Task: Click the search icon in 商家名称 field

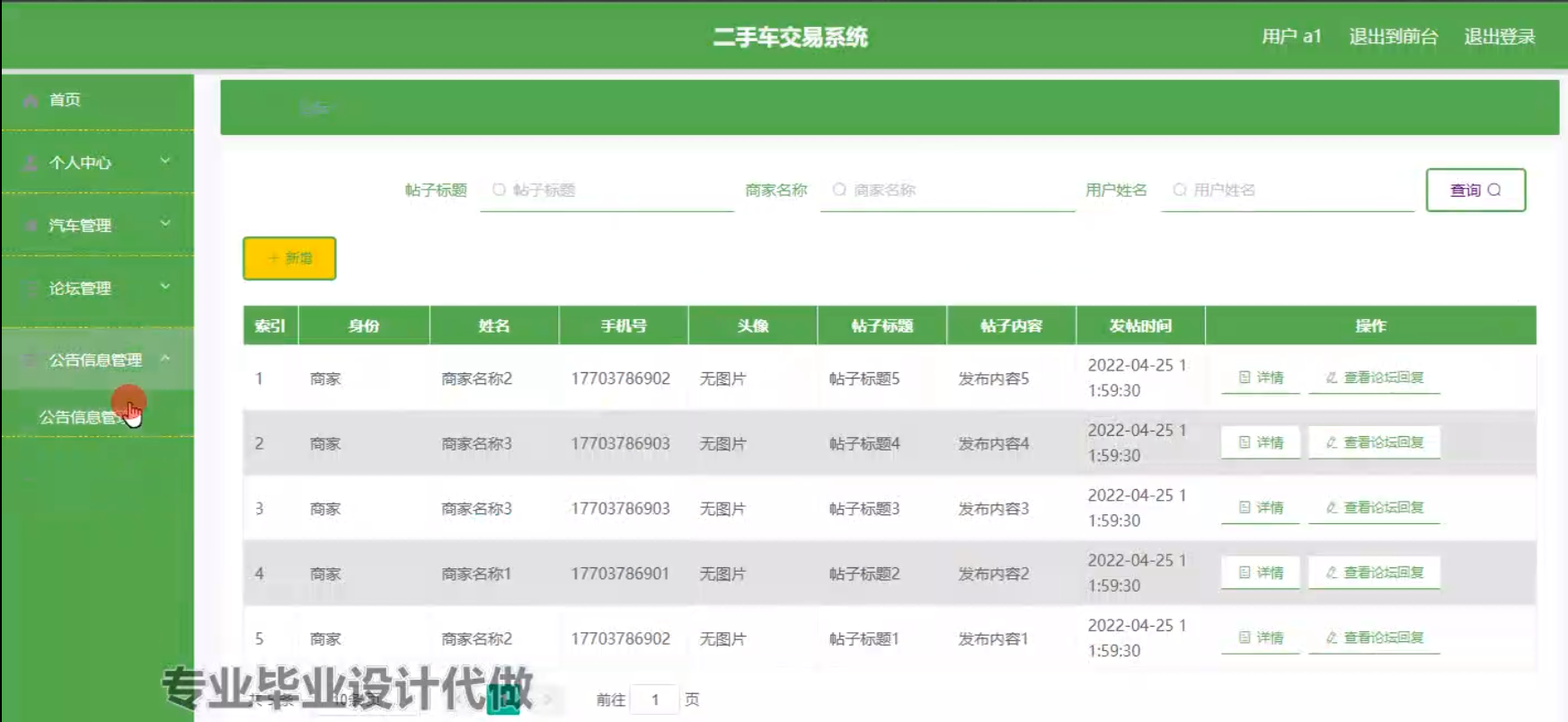Action: (x=839, y=190)
